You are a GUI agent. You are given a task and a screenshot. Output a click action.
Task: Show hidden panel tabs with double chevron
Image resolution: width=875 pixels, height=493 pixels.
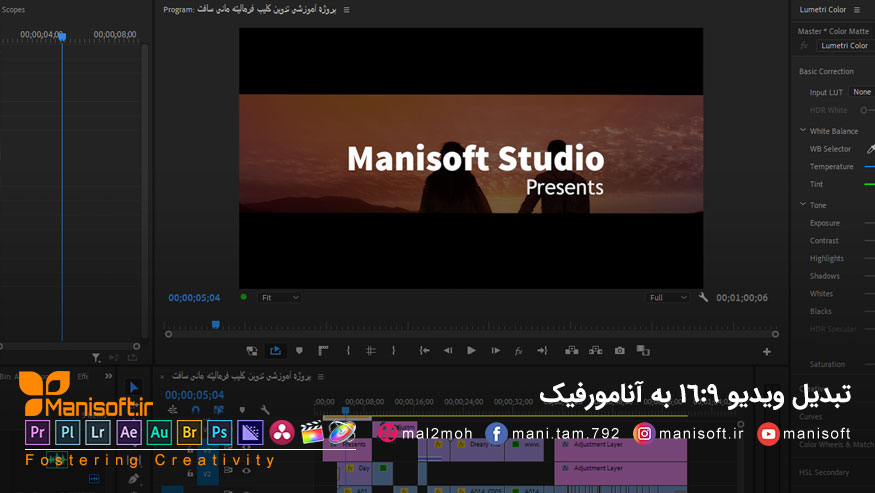(x=108, y=376)
